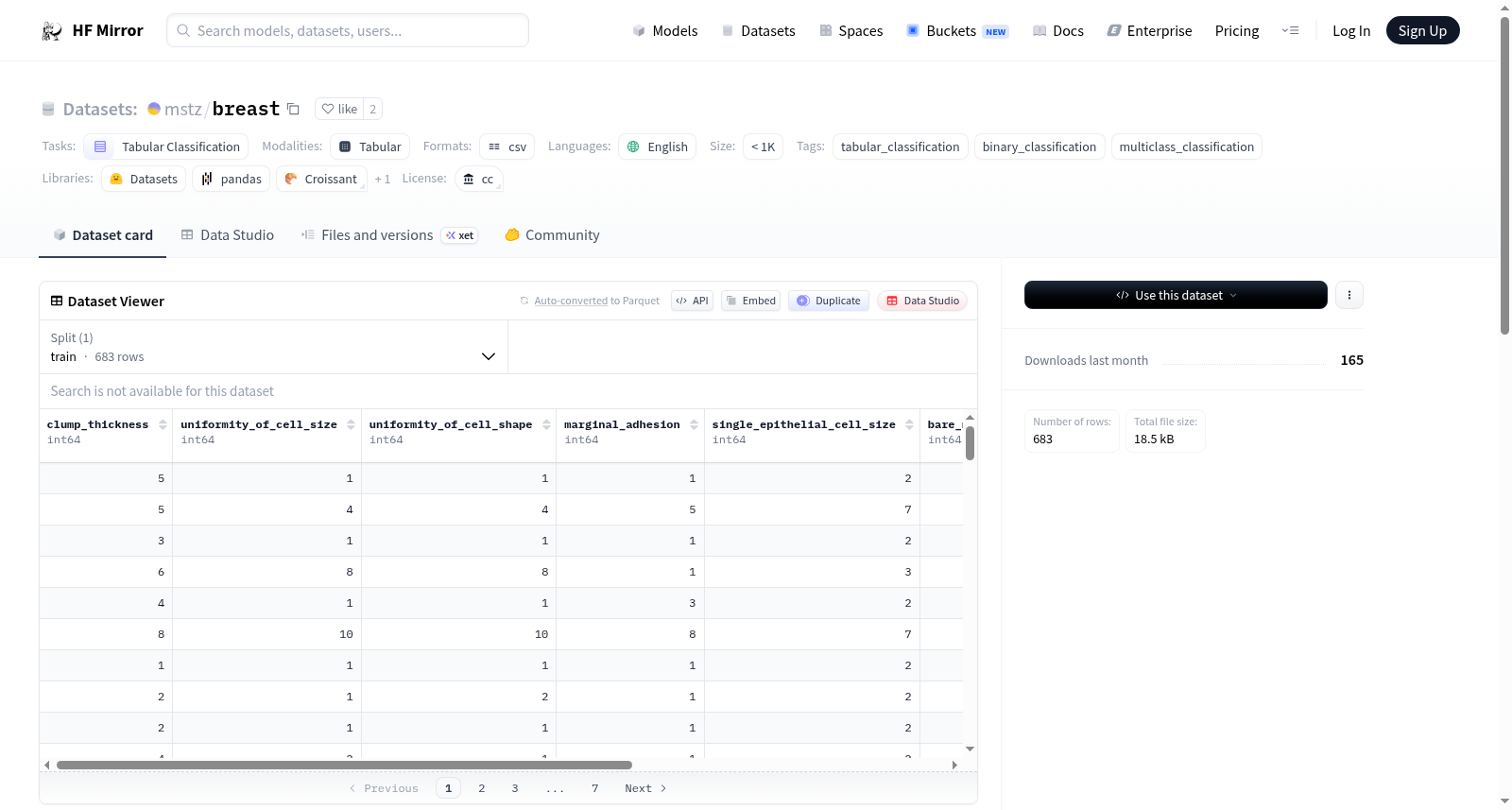This screenshot has width=1512, height=810.
Task: Click the value 10 in uniformity_of_cell_size column
Action: coord(346,634)
